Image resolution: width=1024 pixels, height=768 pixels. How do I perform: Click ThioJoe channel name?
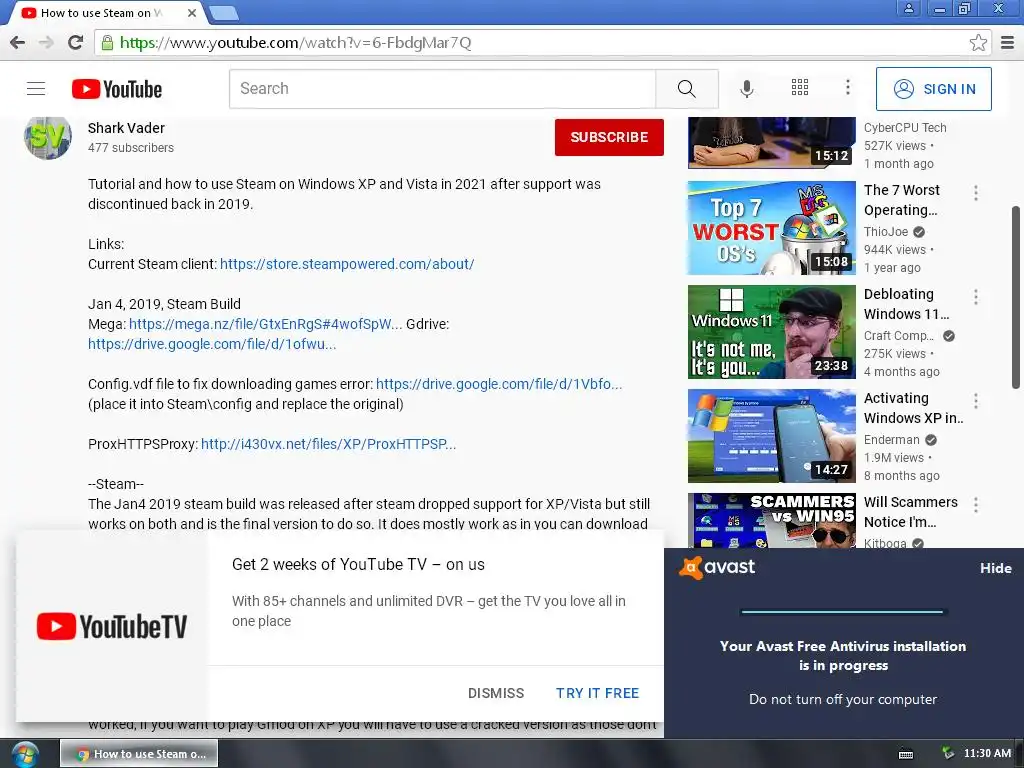[x=886, y=232]
